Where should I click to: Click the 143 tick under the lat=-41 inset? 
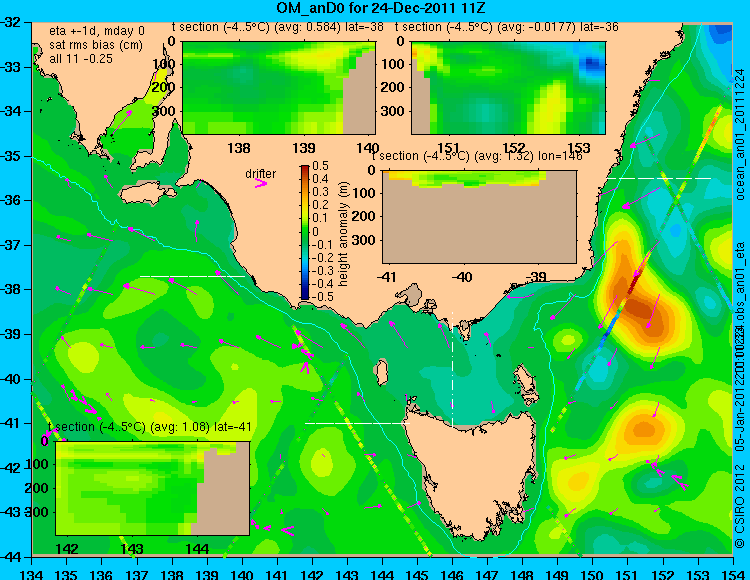132,549
